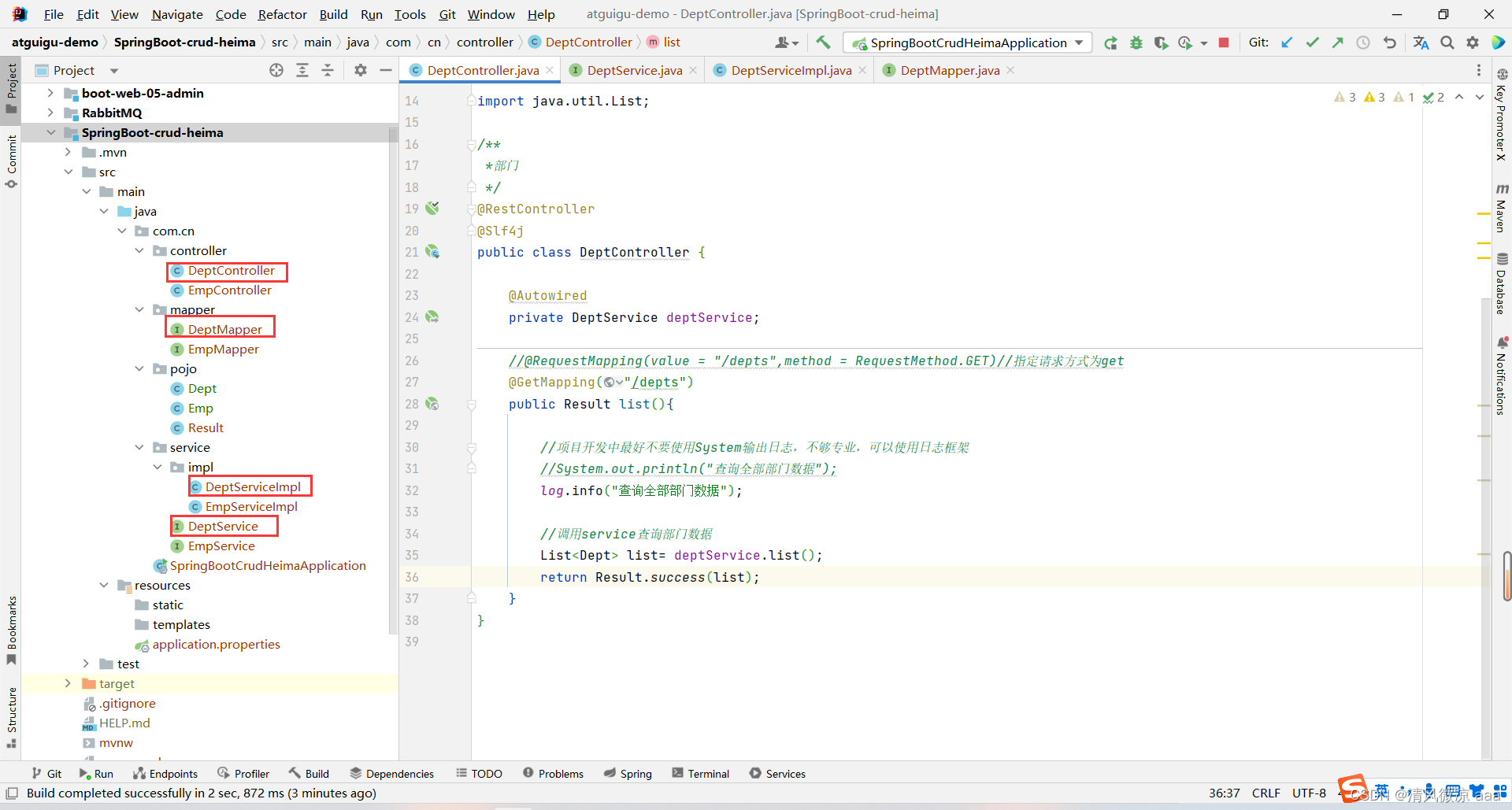Open the Profiler tool window
This screenshot has width=1512, height=810.
click(x=243, y=774)
